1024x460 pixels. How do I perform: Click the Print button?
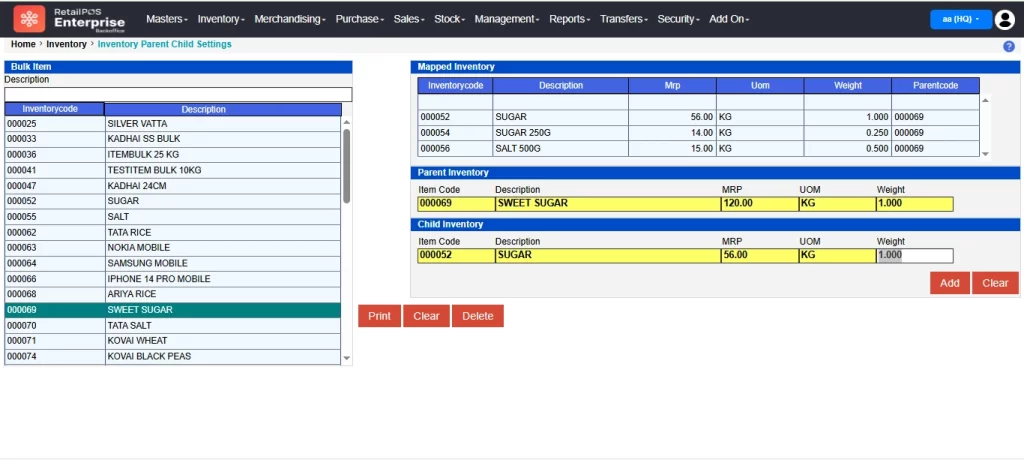coord(379,316)
